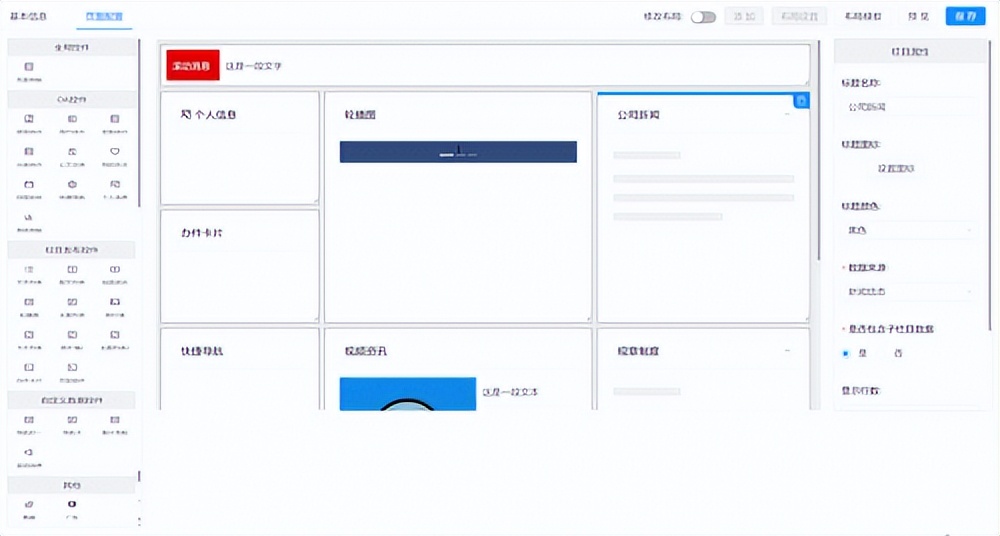This screenshot has width=1000, height=536.
Task: Pick the bold ad icon under 其他
Action: click(x=72, y=504)
